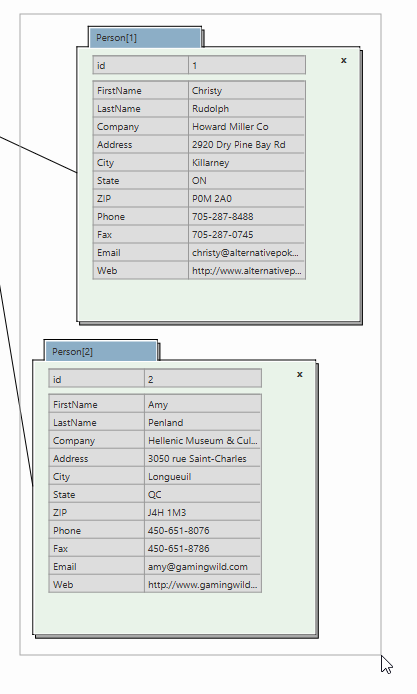Viewport: 417px width, 694px height.
Task: Select the Killarney city value
Action: 247,162
